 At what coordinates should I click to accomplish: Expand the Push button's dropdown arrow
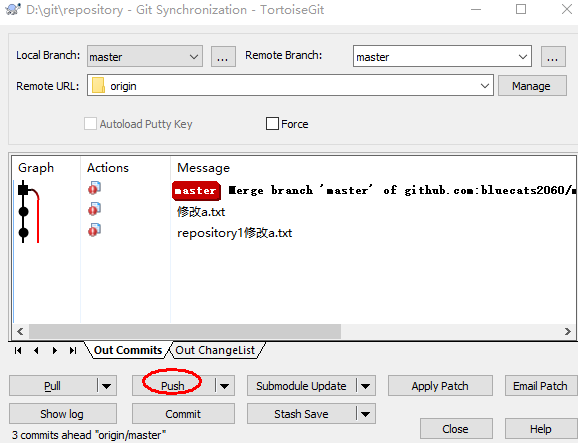coord(224,386)
